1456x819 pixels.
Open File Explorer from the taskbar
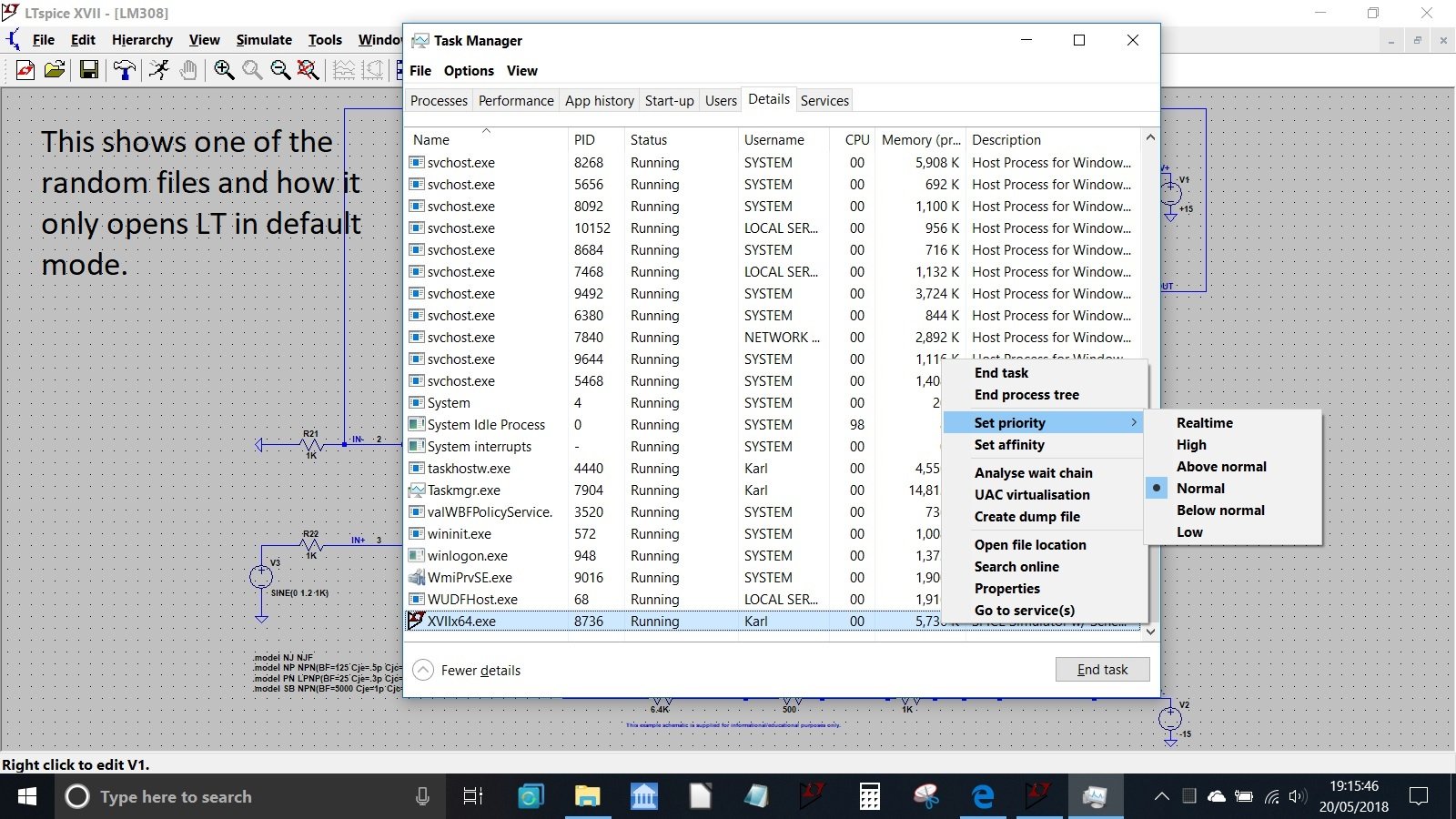point(588,797)
